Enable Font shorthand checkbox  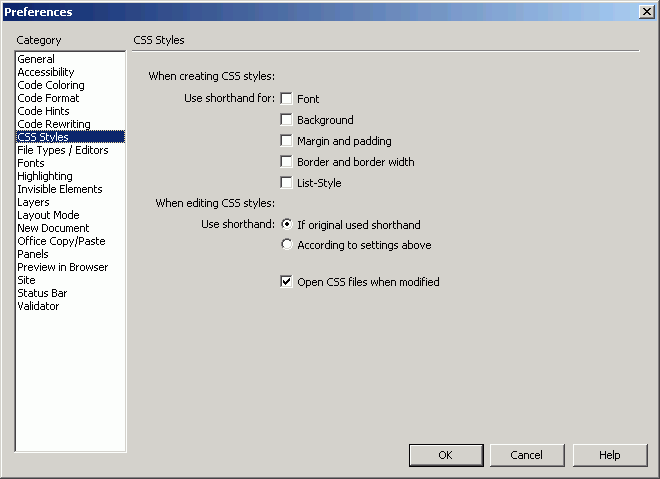pos(286,99)
